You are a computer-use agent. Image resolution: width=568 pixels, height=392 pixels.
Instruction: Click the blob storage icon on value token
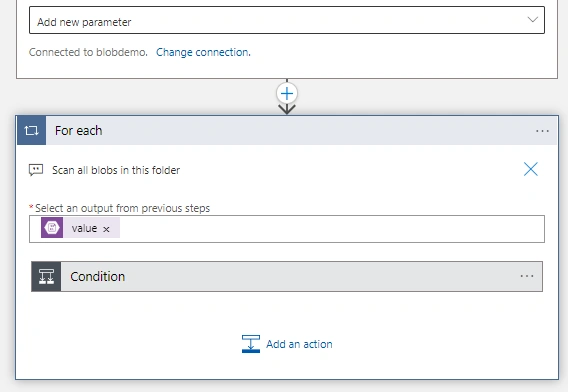click(x=52, y=228)
